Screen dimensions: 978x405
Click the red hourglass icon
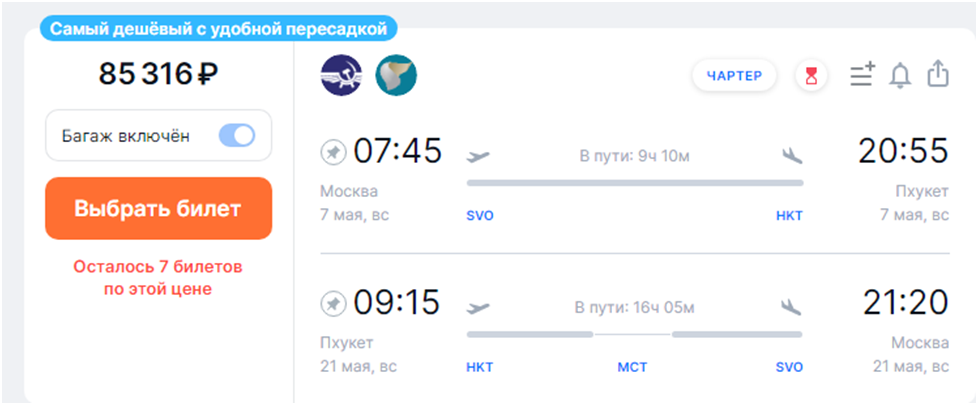coord(811,75)
